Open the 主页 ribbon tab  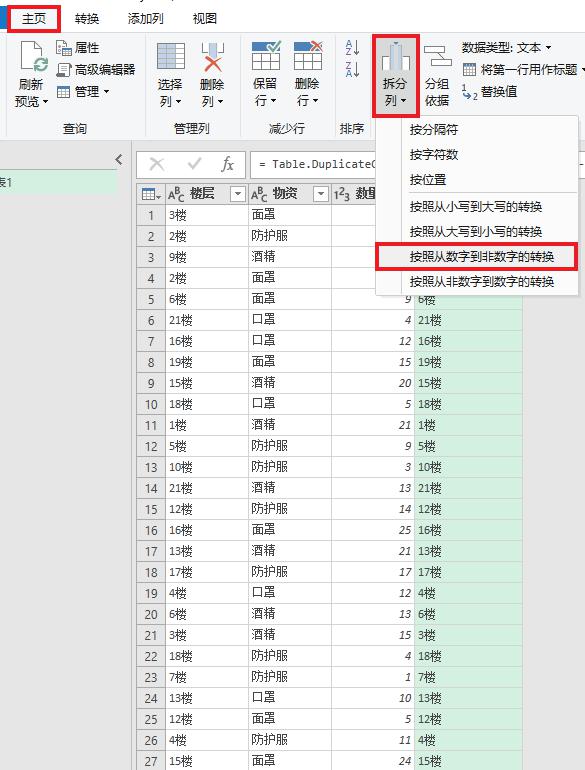point(34,19)
